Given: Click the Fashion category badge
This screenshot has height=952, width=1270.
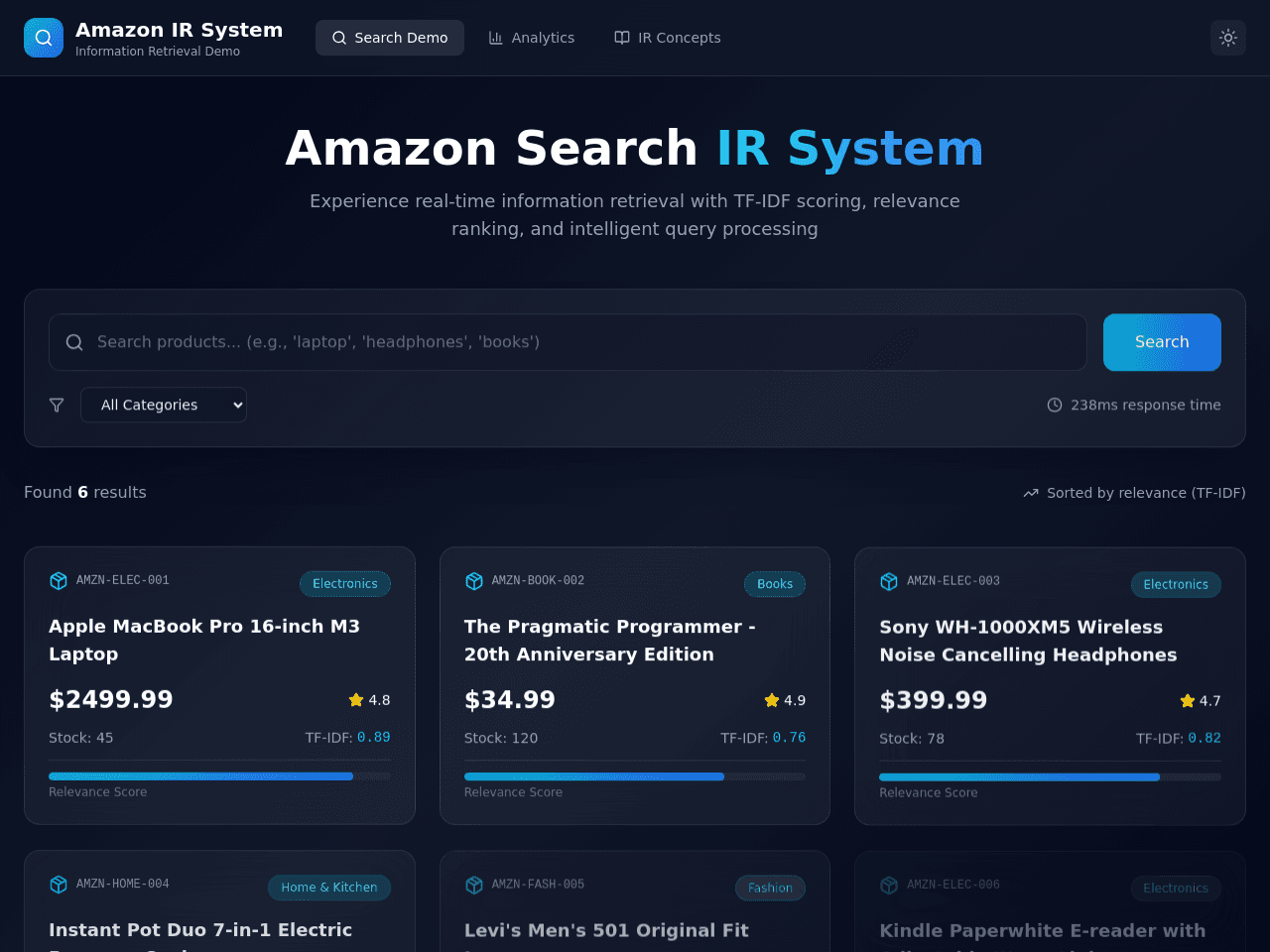Looking at the screenshot, I should [770, 889].
